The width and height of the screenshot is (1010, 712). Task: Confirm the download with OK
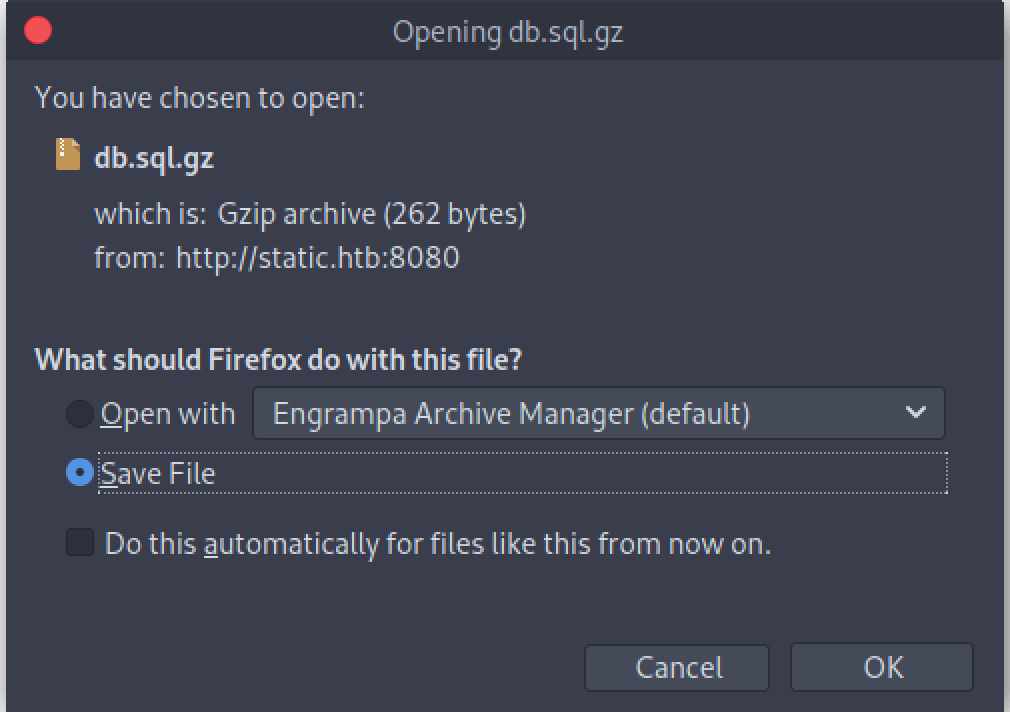tap(881, 667)
